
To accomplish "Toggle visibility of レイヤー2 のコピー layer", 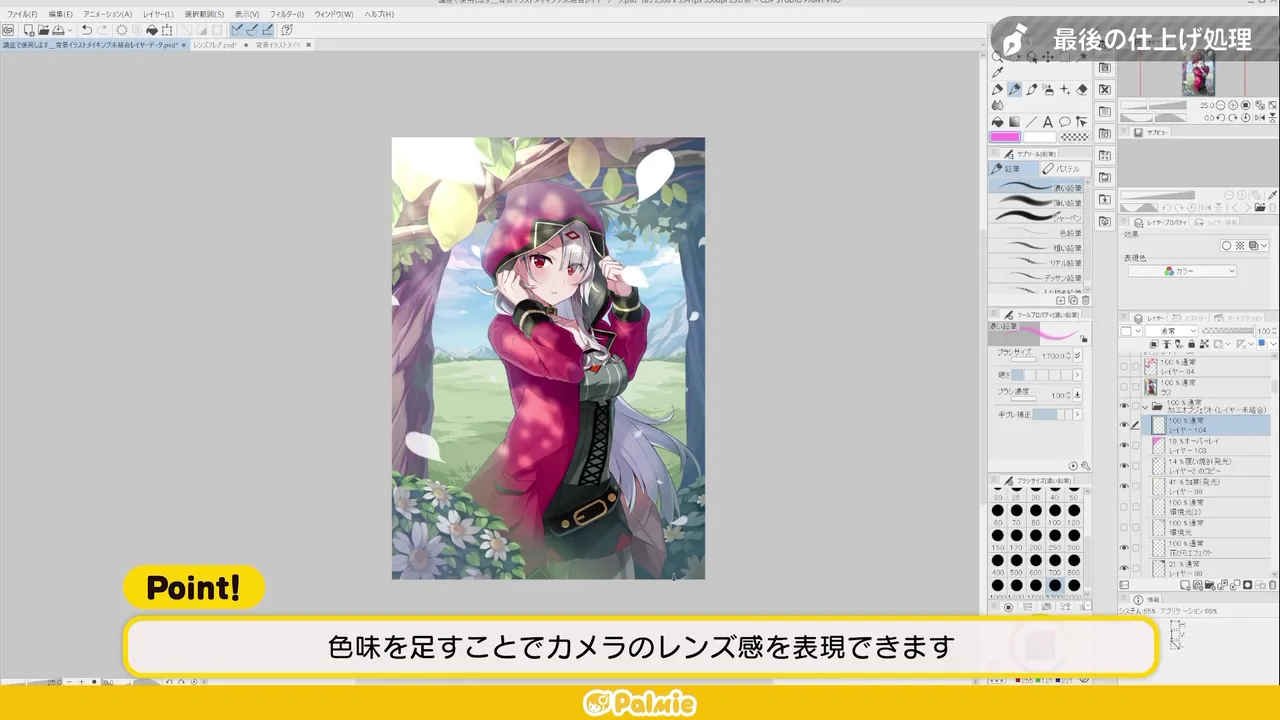I will [1124, 465].
